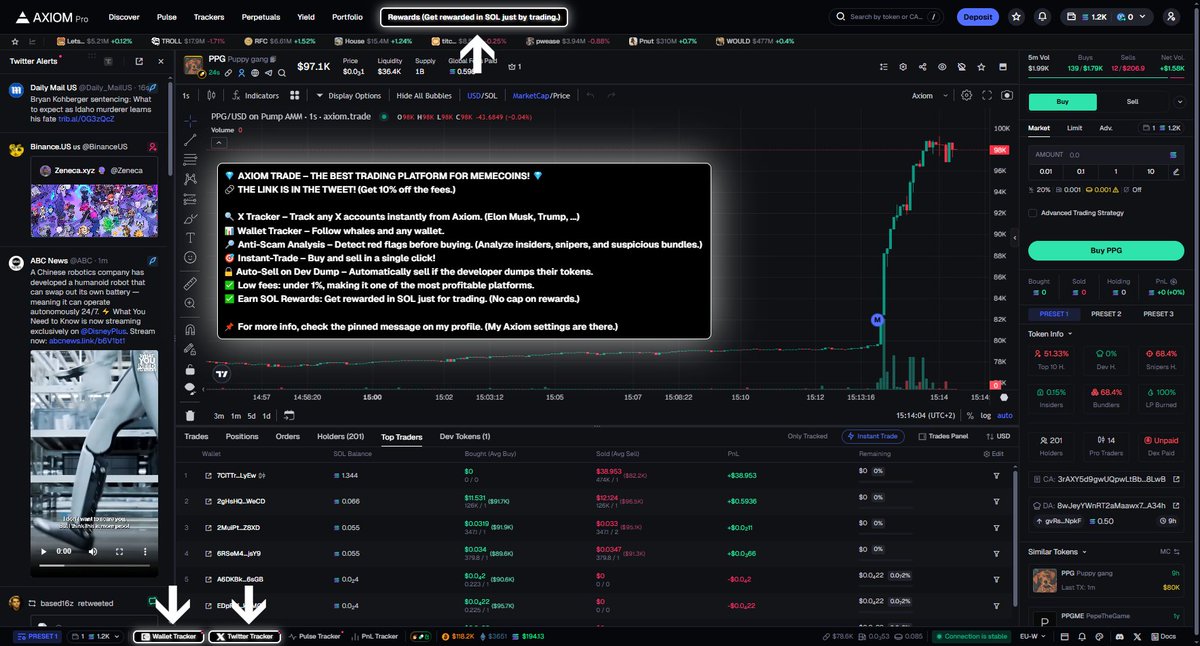Viewport: 1200px width, 646px height.
Task: Enable Advanced Trading Strategy checkbox
Action: (1033, 212)
